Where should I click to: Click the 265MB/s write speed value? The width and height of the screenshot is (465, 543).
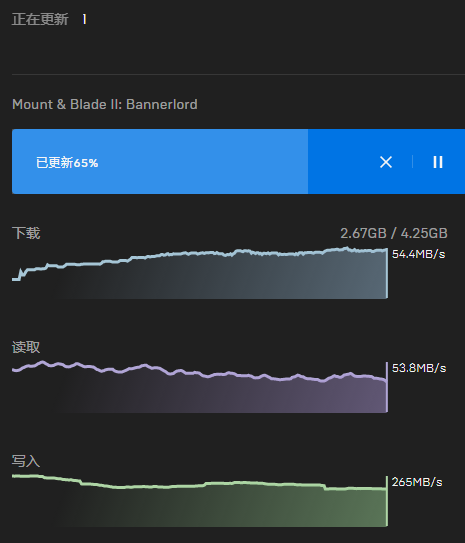point(417,482)
